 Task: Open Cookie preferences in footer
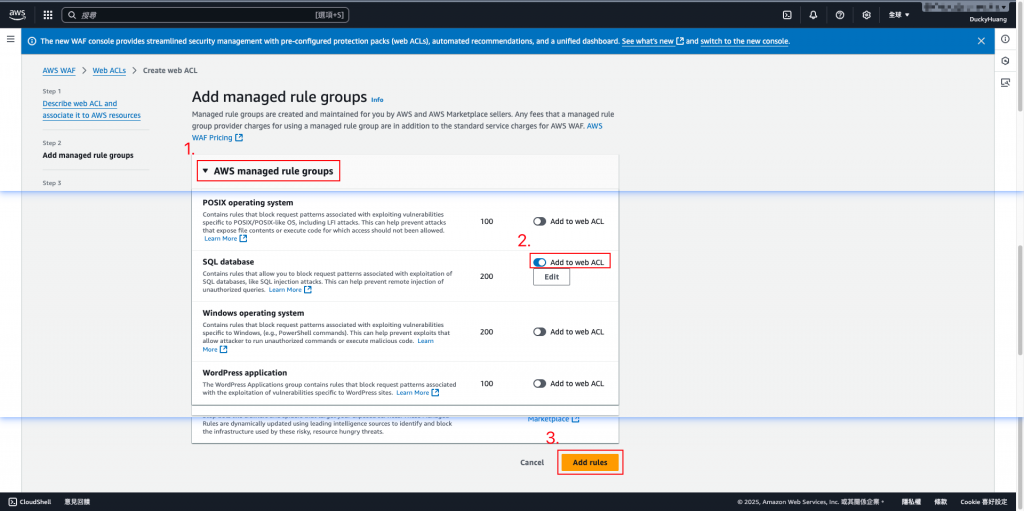pos(984,502)
